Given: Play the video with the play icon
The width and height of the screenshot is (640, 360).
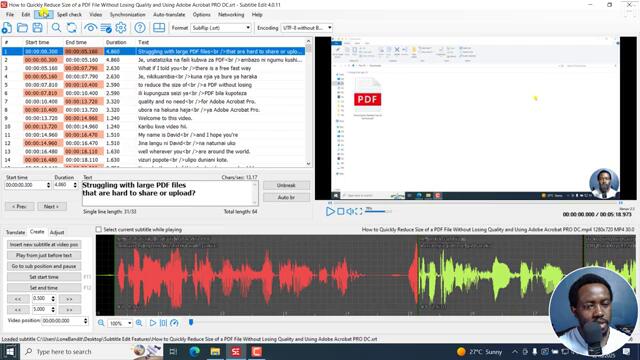Looking at the screenshot, I should [330, 211].
